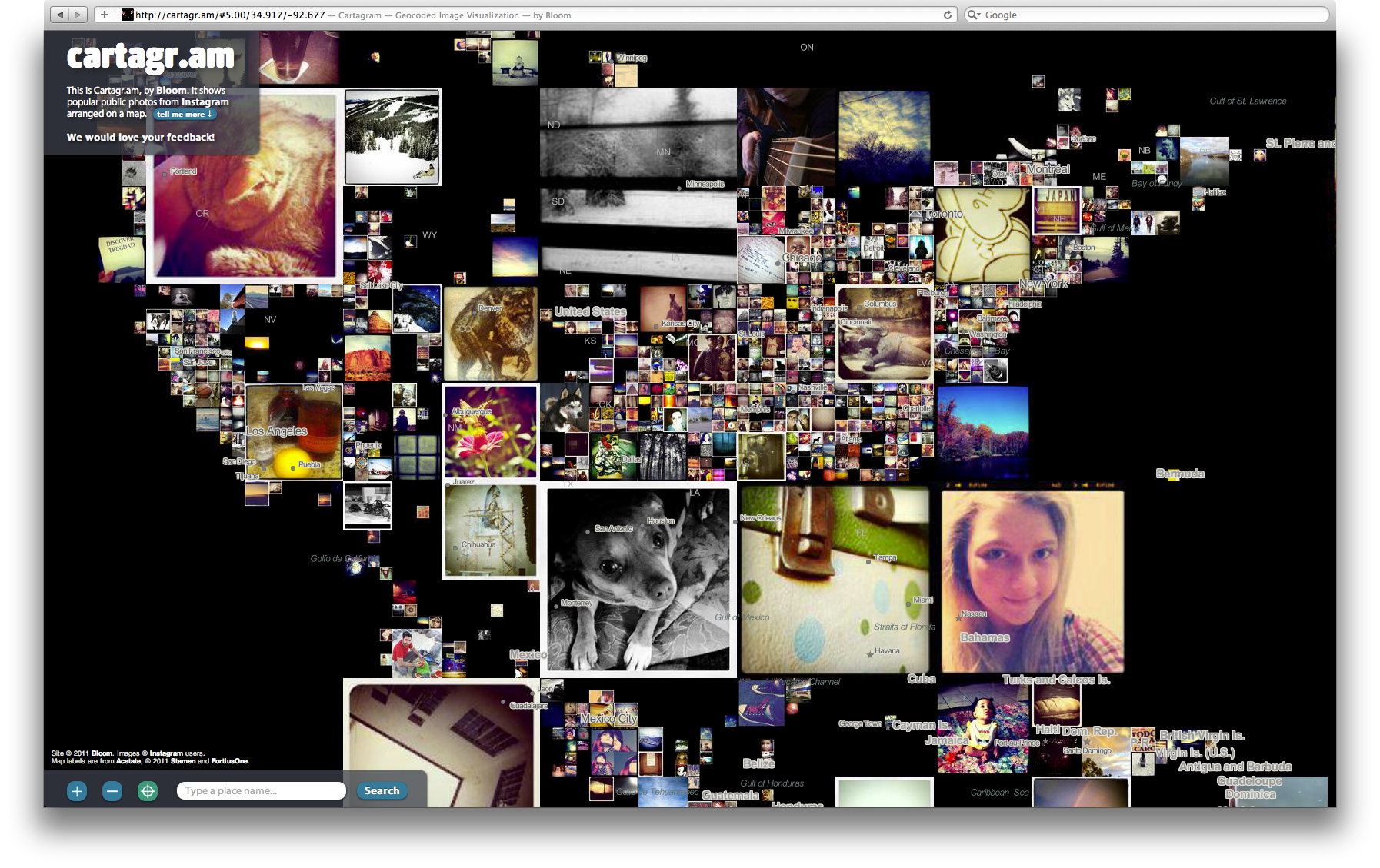The image size is (1380, 868).
Task: Zoom in the map with plus button
Action: pos(77,790)
